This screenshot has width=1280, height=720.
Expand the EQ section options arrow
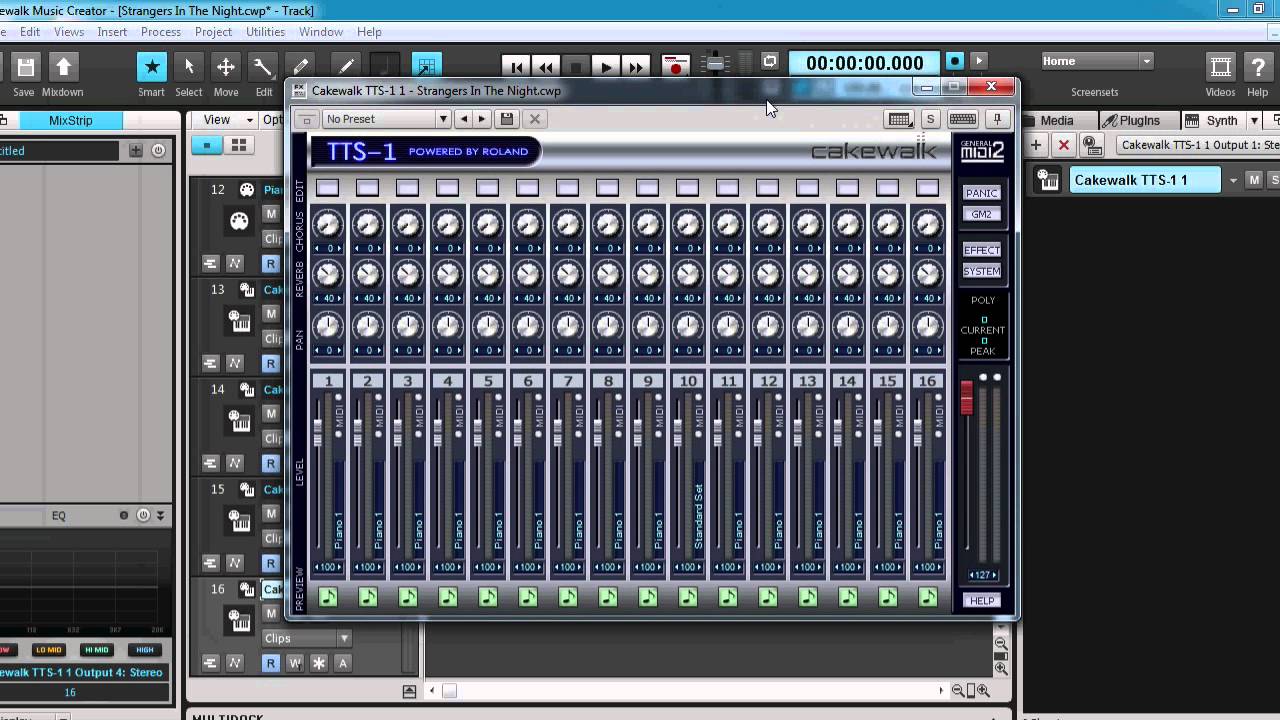160,516
